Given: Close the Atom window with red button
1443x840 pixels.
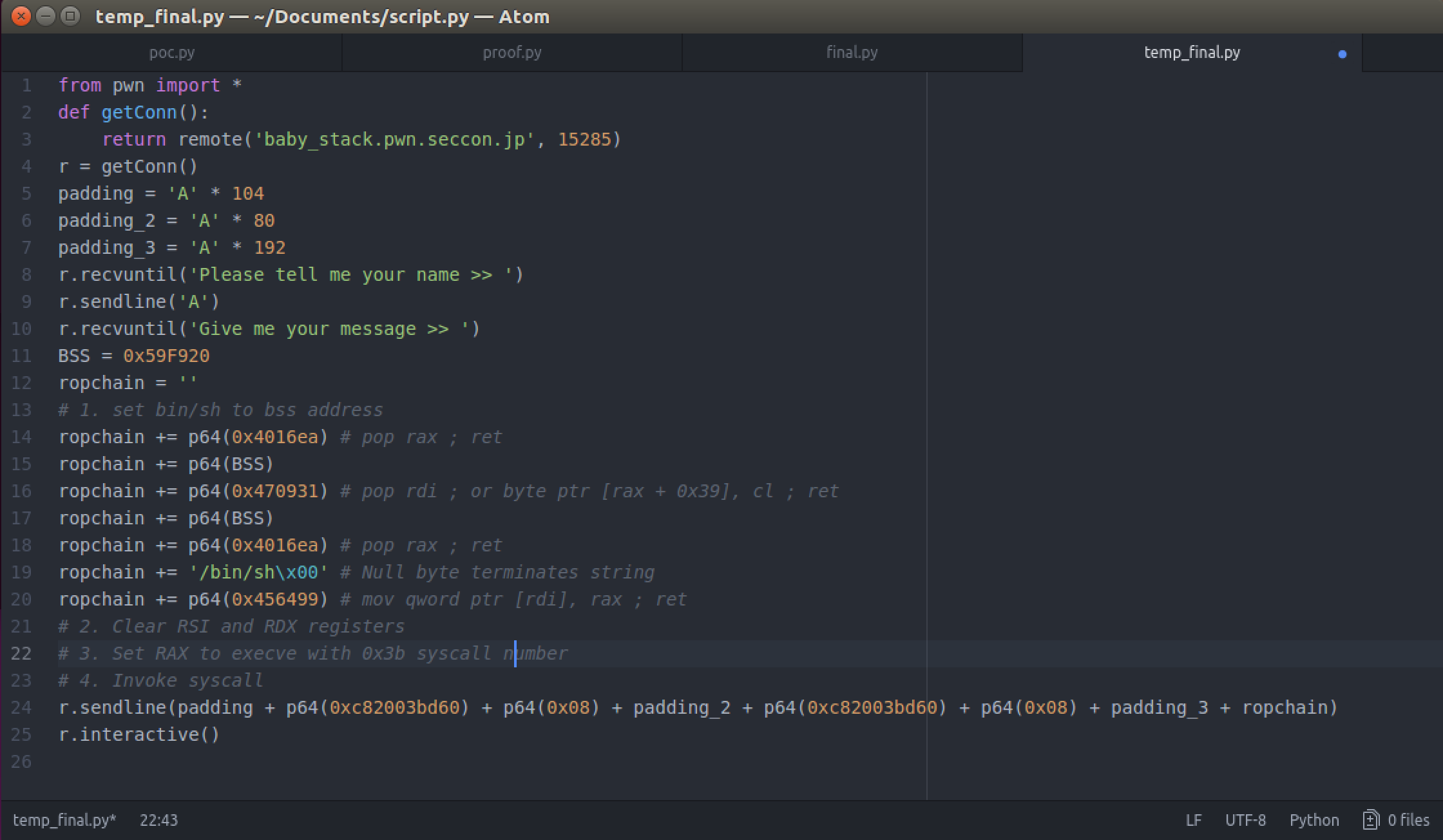Looking at the screenshot, I should [21, 16].
